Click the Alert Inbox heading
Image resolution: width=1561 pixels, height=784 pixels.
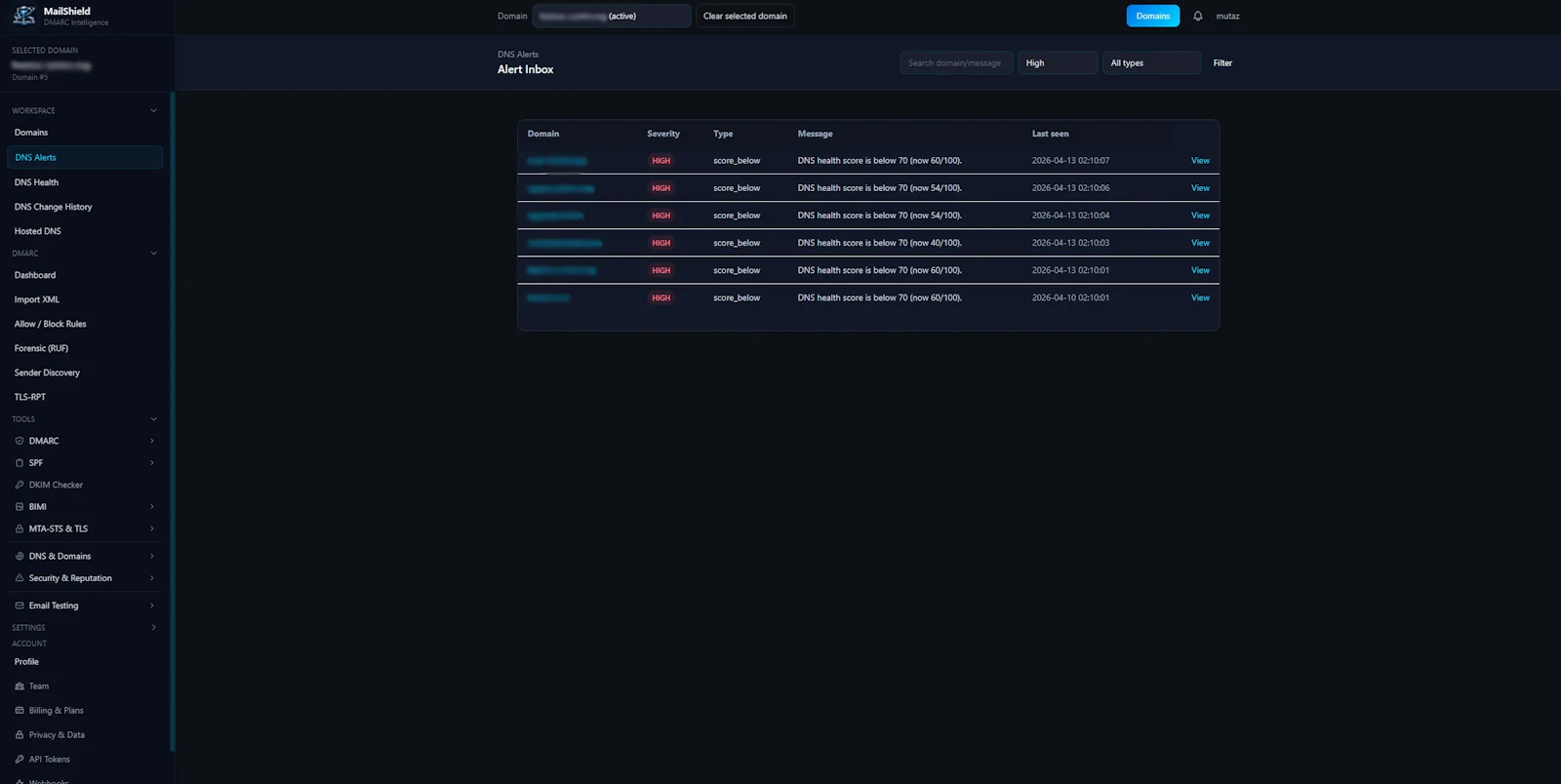coord(526,69)
